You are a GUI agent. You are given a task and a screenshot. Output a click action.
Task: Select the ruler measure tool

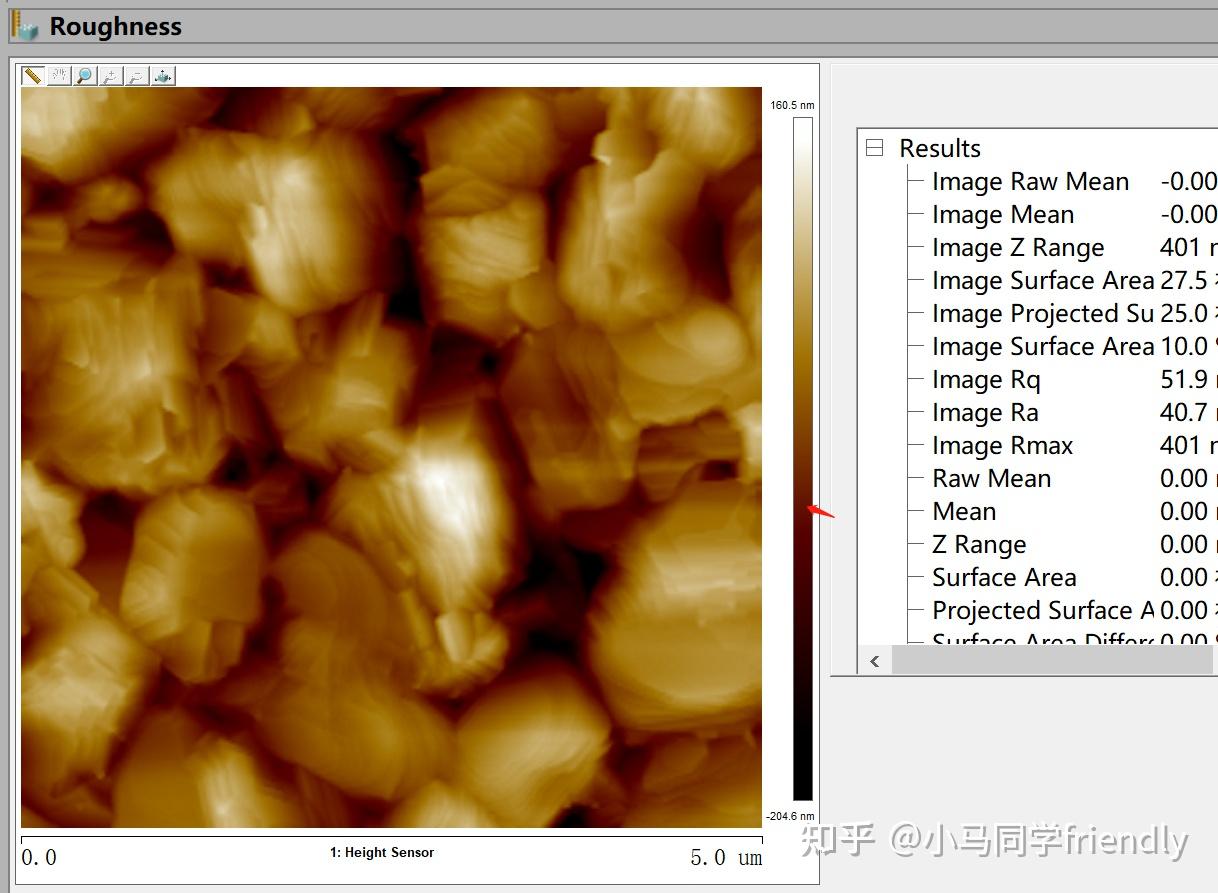[x=33, y=75]
